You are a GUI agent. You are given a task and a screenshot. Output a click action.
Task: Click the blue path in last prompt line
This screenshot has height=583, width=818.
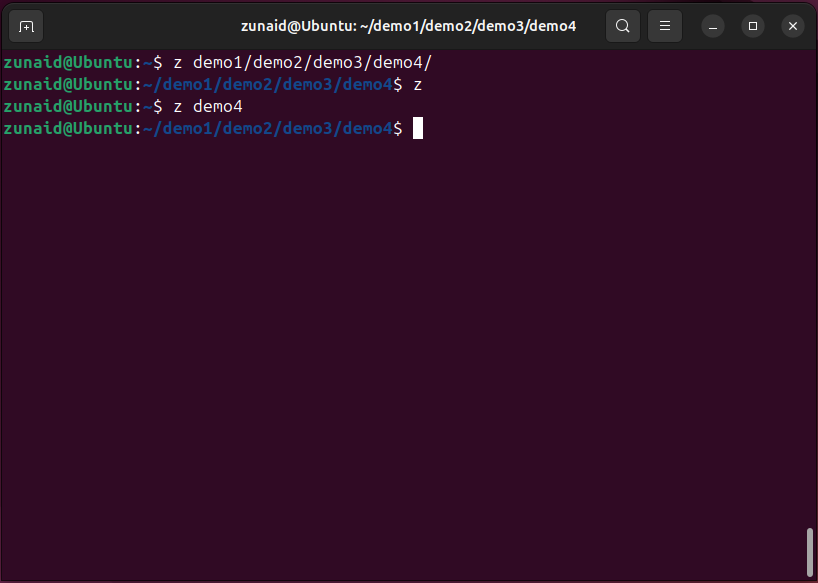click(268, 128)
